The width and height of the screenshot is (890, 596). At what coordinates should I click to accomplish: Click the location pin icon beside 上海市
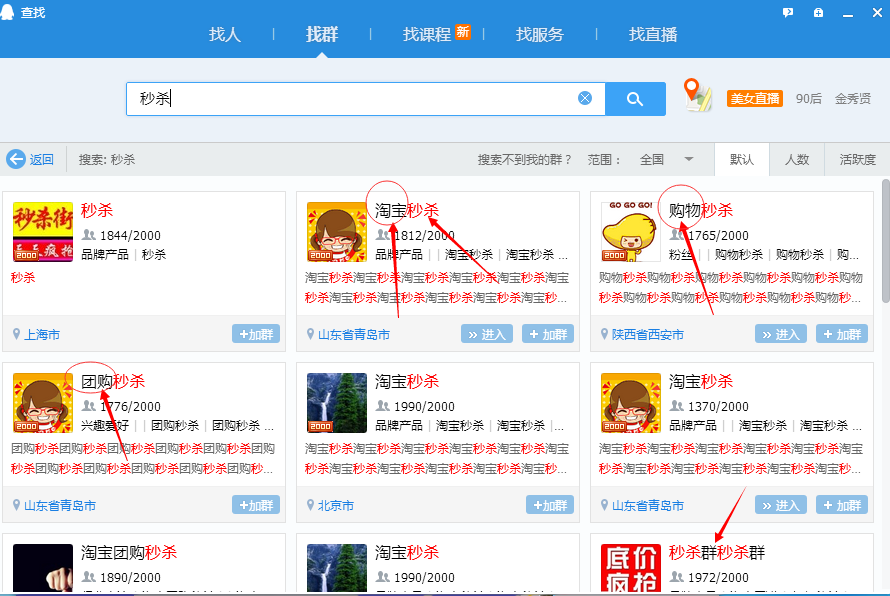16,334
